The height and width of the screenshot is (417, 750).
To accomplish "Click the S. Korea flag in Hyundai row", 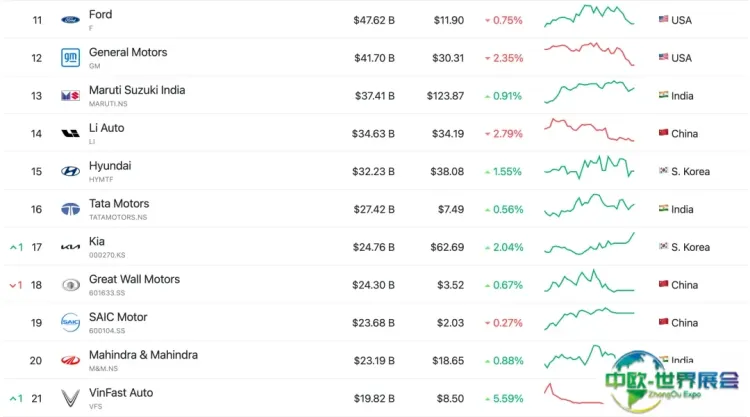I will (x=663, y=171).
